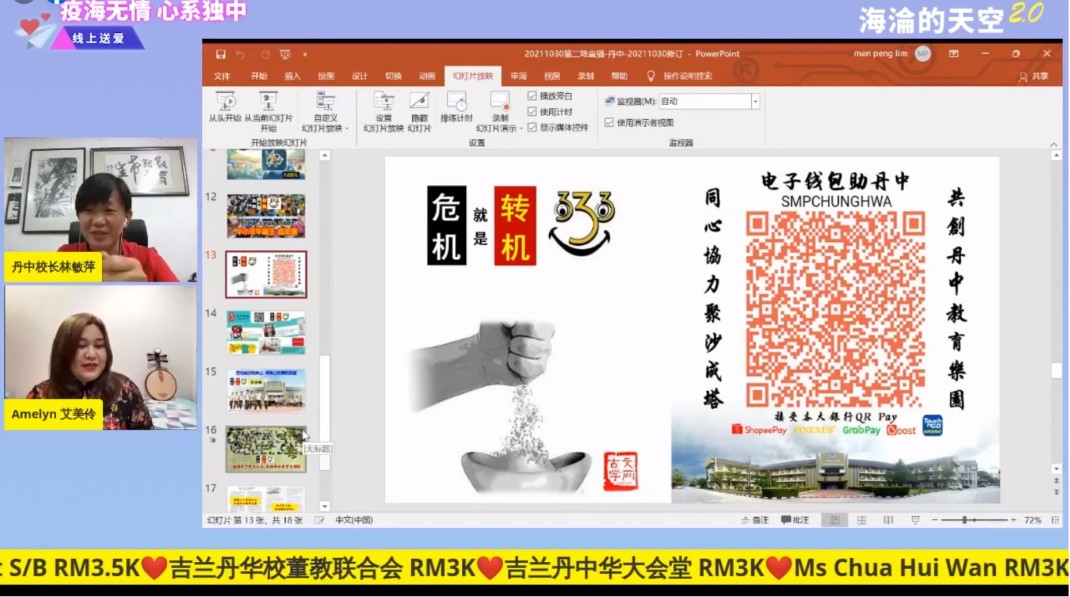Viewport: 1070px width, 597px height.
Task: Expand the Custom Slide Show (自定义幻灯片放映) menu
Action: tap(325, 128)
